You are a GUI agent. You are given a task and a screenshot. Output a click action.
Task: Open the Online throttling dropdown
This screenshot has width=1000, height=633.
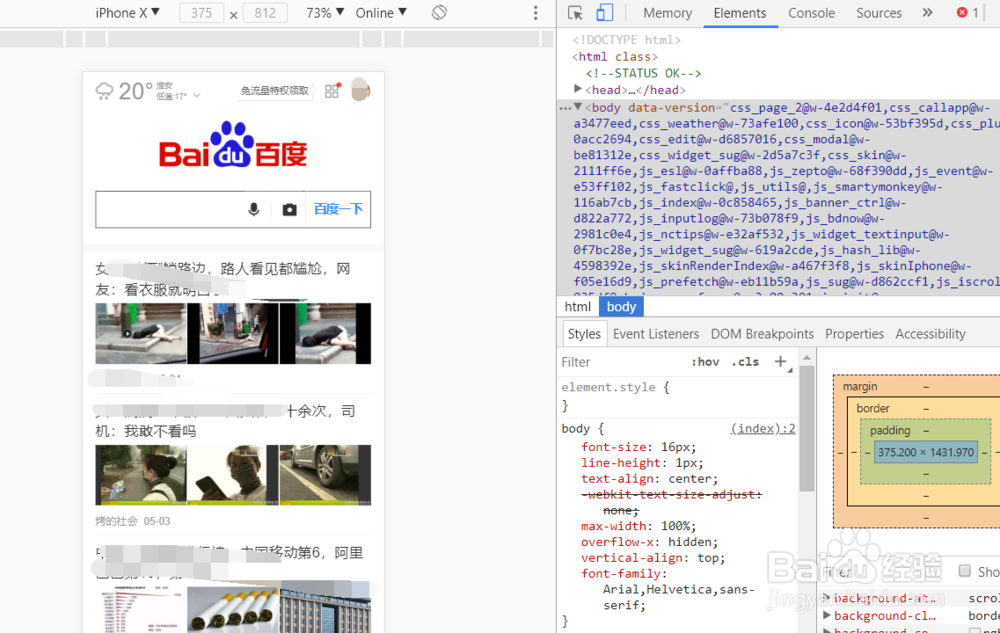coord(381,13)
